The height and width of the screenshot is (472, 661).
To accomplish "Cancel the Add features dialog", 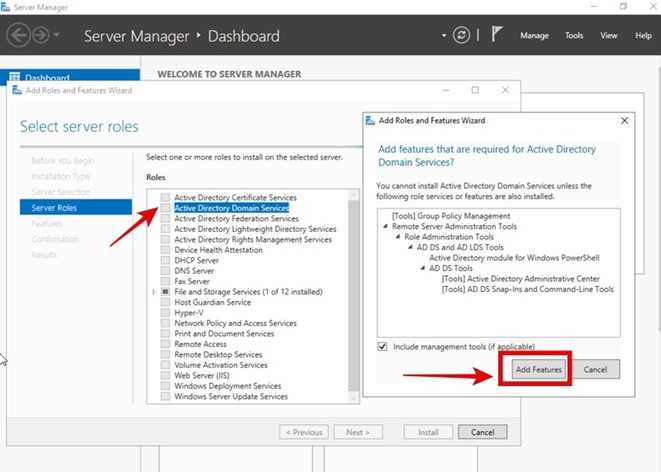I will click(x=595, y=369).
